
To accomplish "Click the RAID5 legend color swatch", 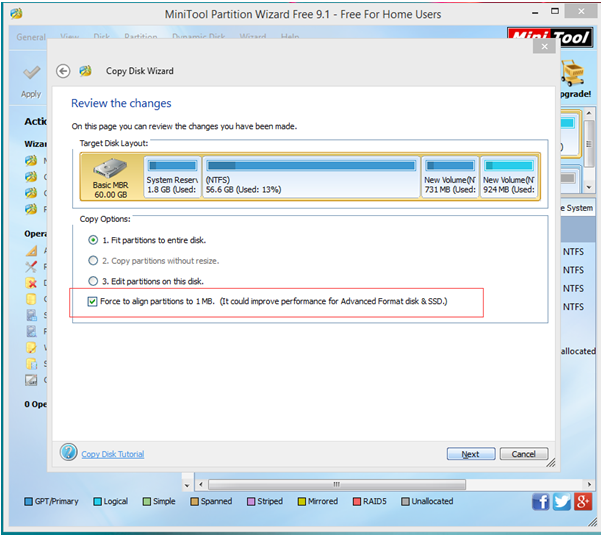I will (357, 501).
